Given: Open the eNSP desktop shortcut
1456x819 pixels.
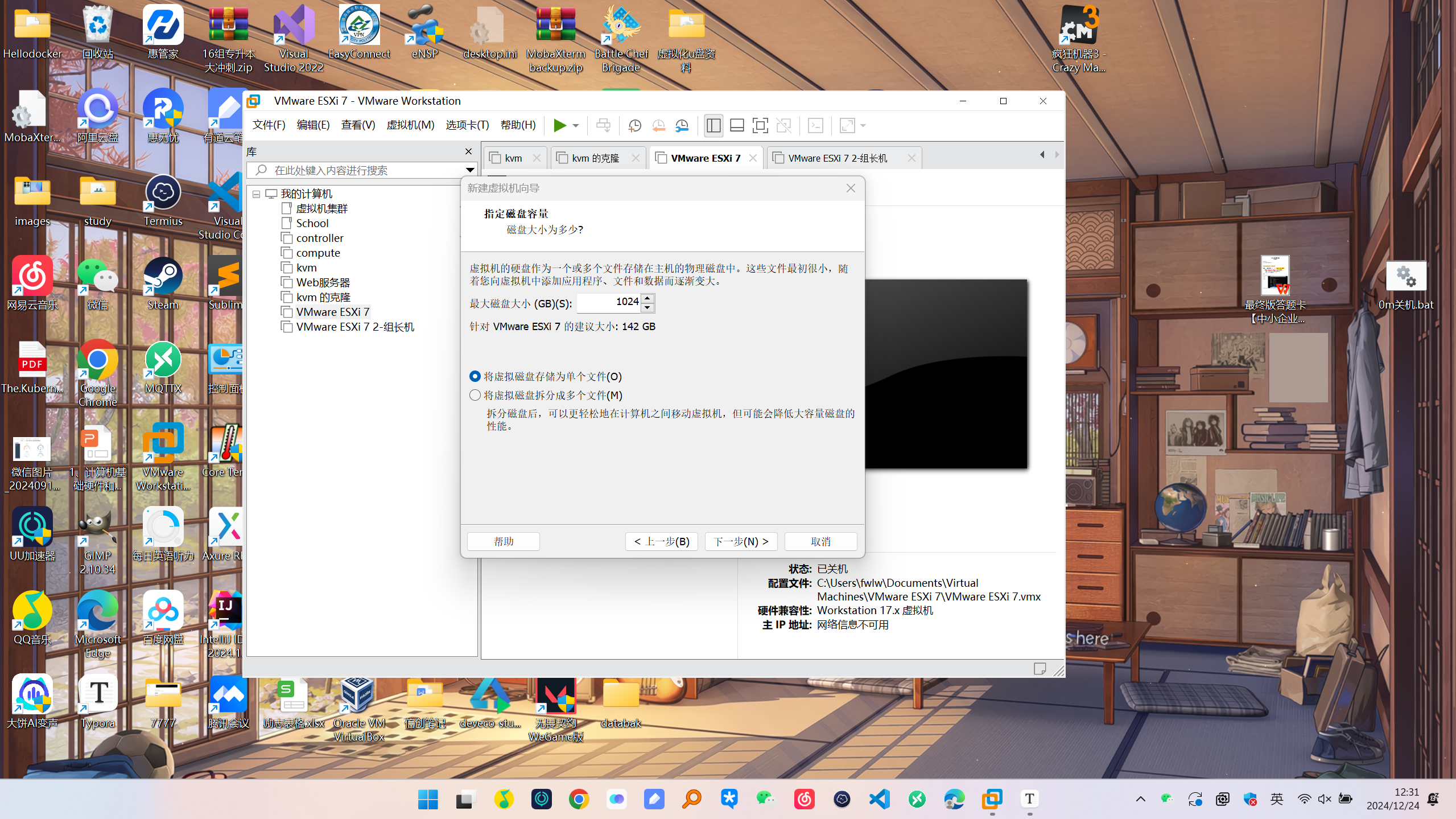Looking at the screenshot, I should (424, 33).
